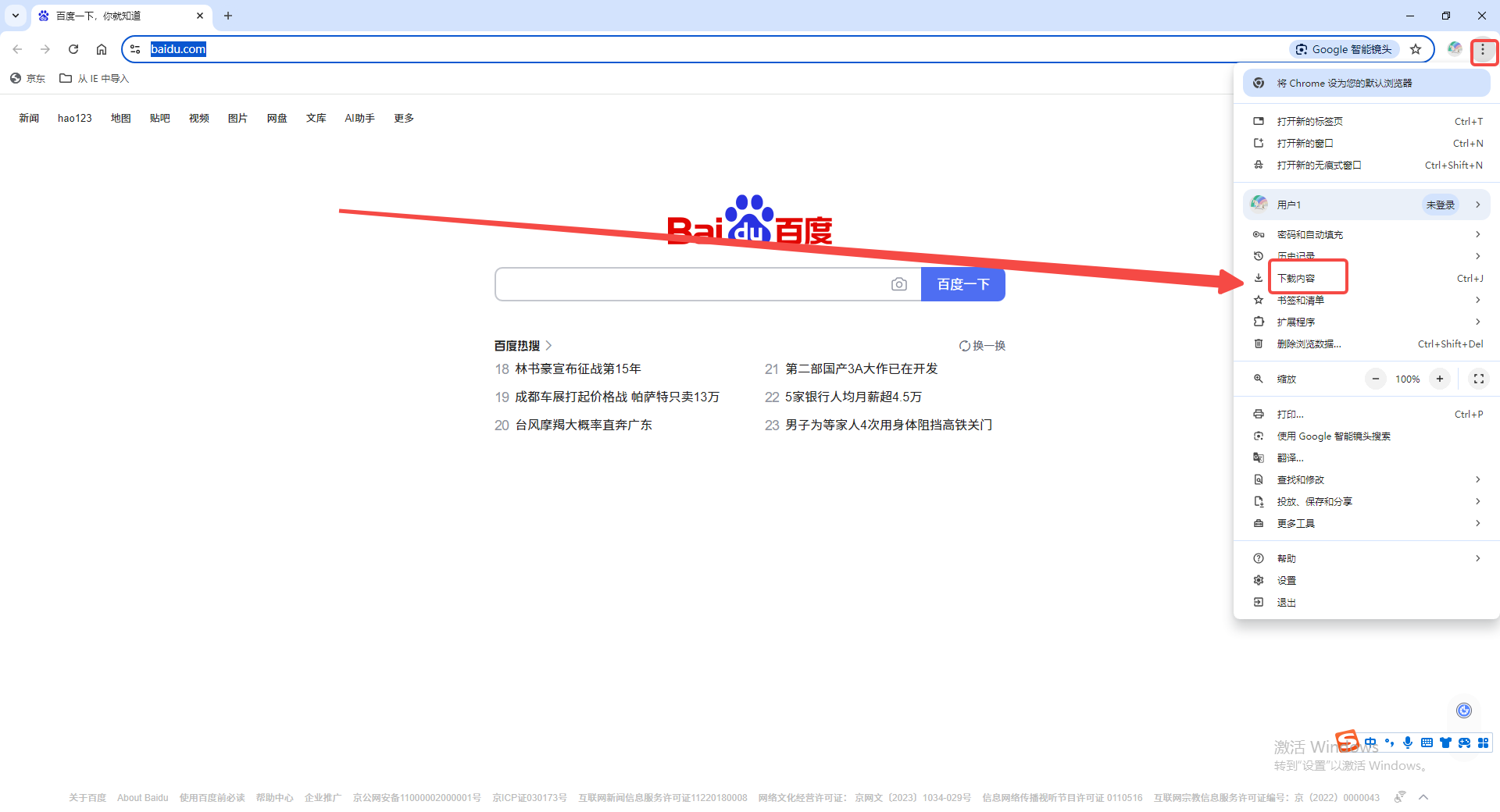Click the back navigation arrow
This screenshot has height=812, width=1500.
point(17,49)
